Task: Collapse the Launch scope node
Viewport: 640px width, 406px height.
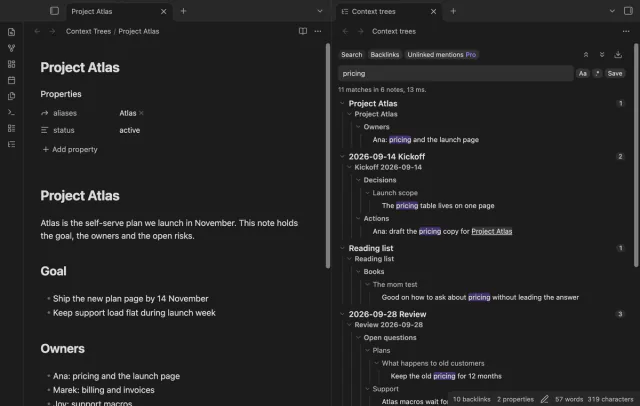Action: click(x=367, y=193)
